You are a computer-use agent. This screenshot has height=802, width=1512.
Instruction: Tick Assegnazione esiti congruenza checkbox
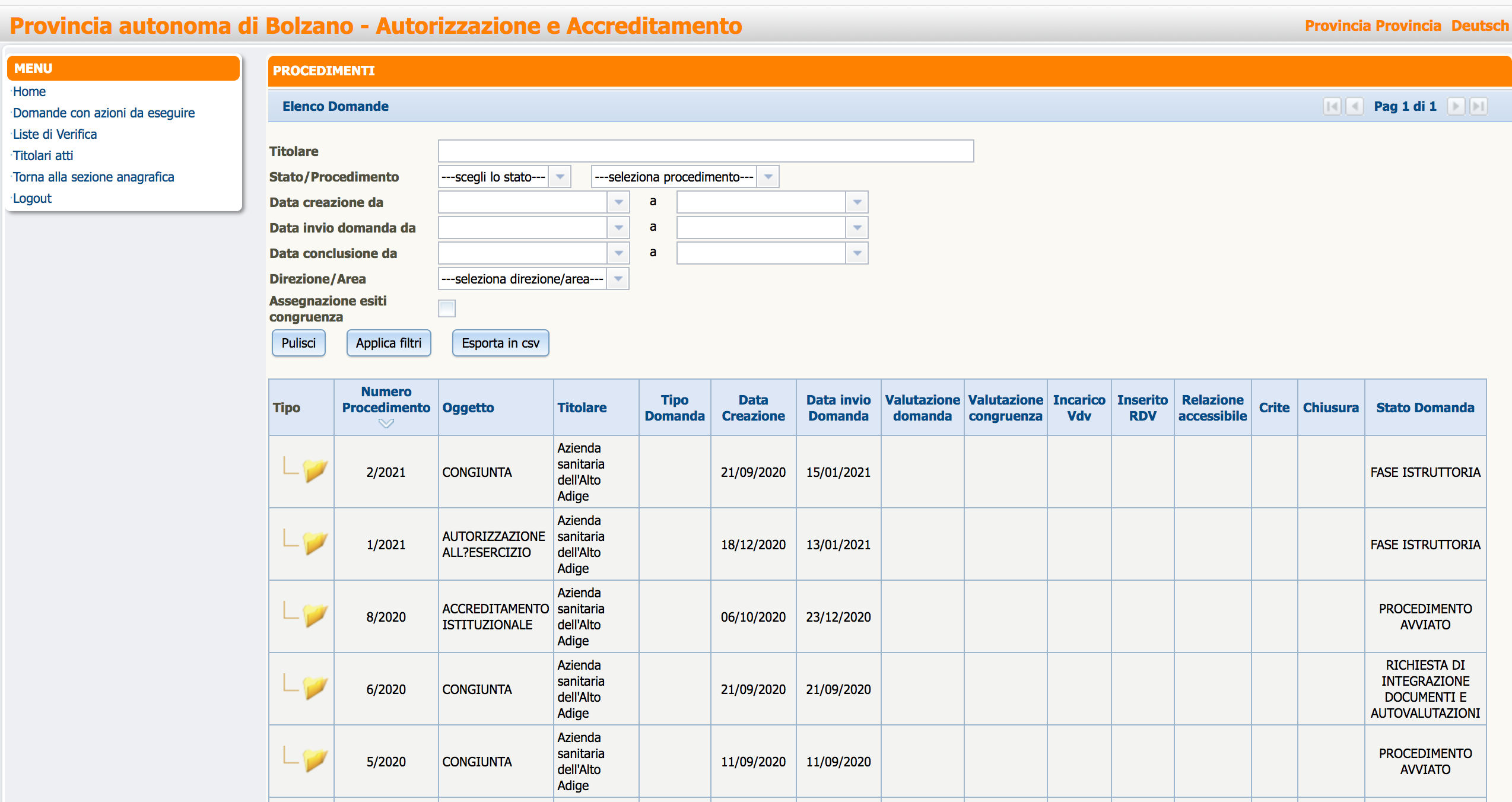coord(447,308)
